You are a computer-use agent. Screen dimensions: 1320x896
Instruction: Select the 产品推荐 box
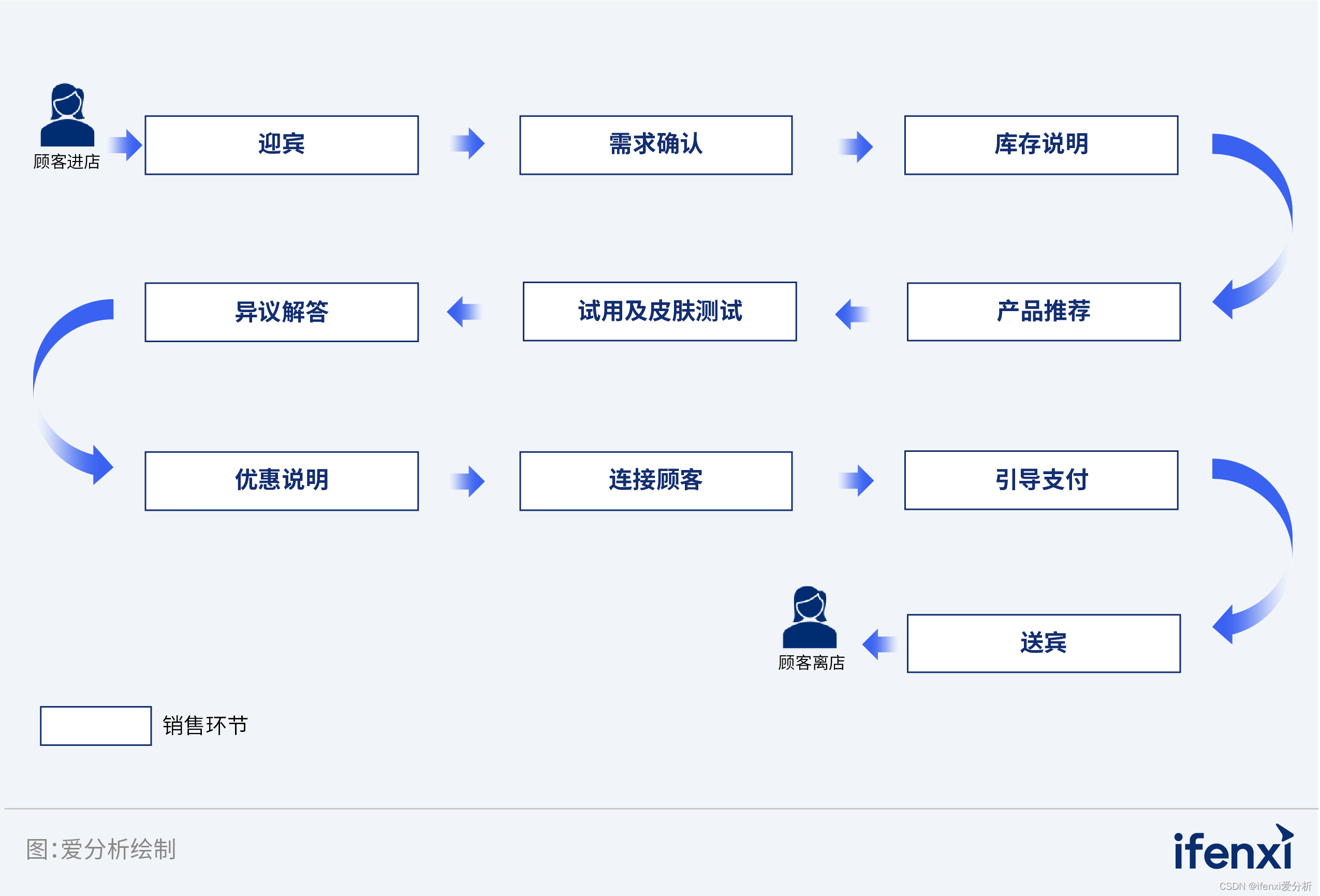pos(1044,312)
